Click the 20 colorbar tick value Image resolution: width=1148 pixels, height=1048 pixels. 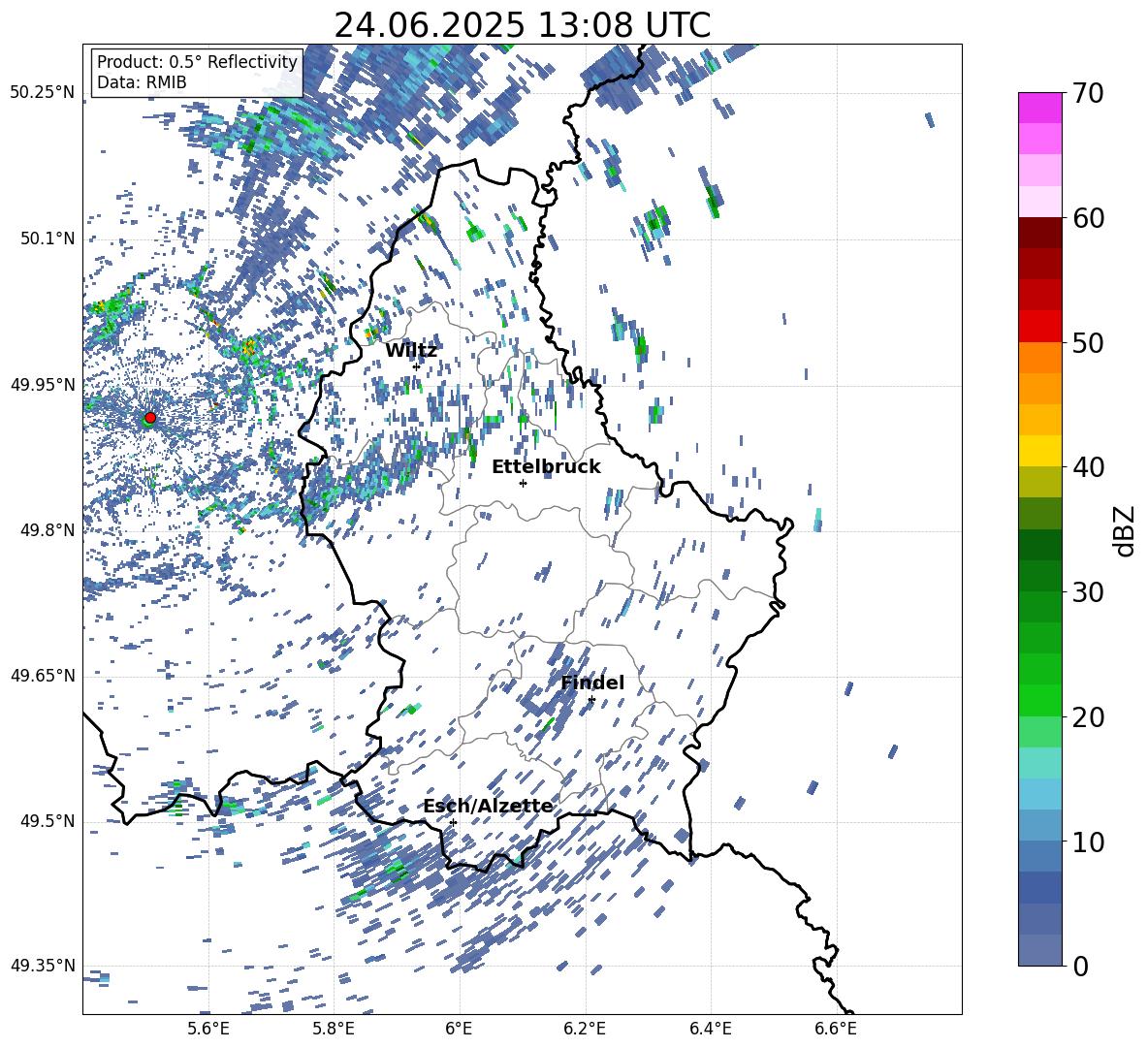click(x=1089, y=717)
